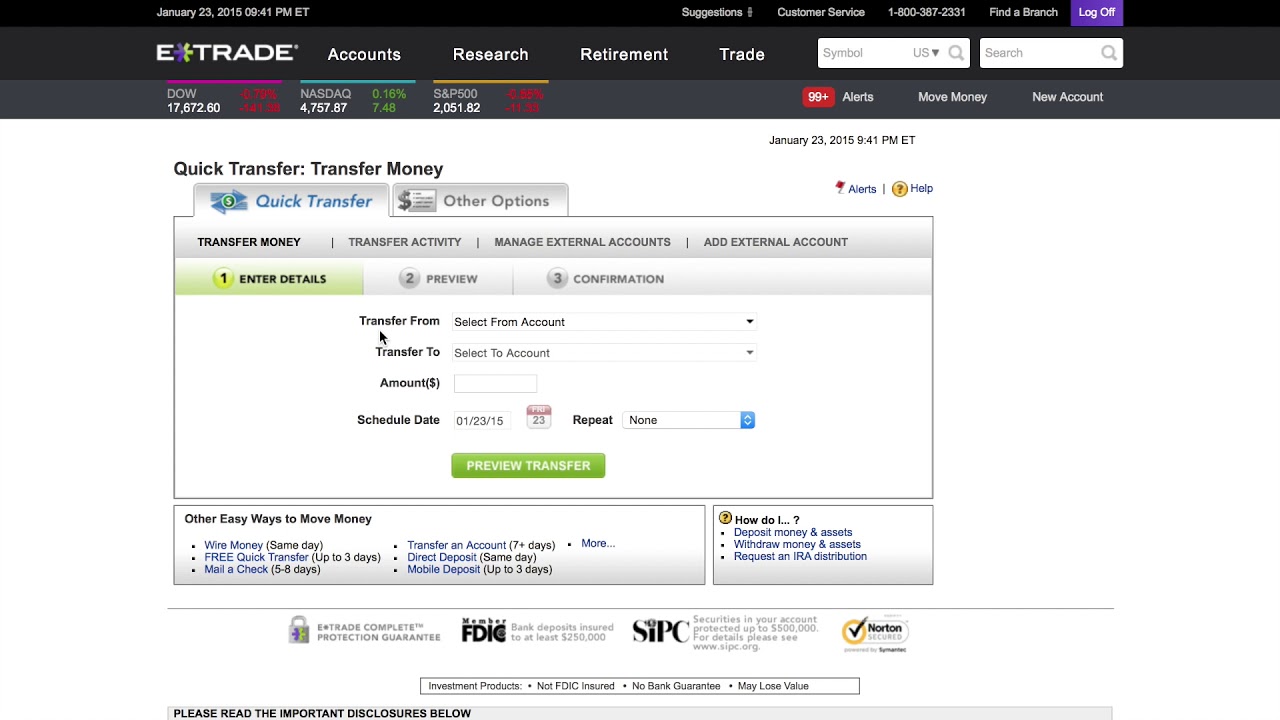Click the Transfer an Account link
Viewport: 1280px width, 720px height.
pyautogui.click(x=456, y=545)
